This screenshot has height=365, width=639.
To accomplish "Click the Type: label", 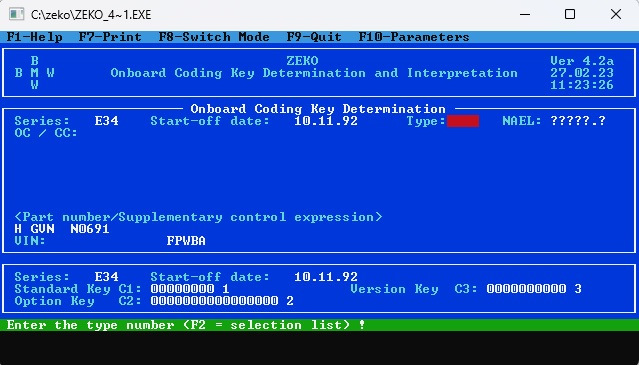I will click(x=426, y=121).
